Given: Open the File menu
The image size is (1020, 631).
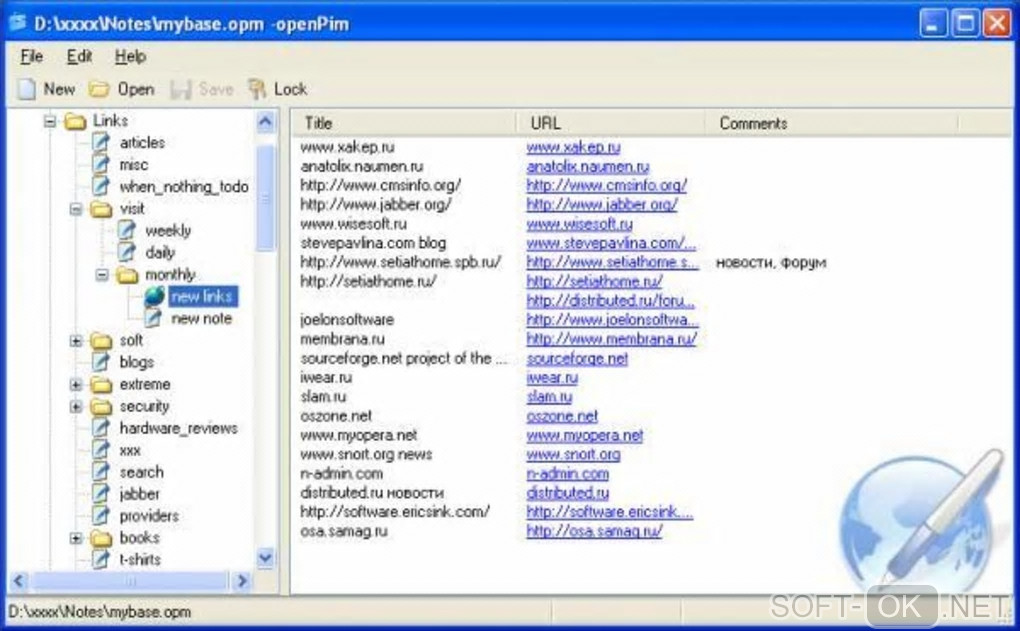Looking at the screenshot, I should click(x=31, y=57).
